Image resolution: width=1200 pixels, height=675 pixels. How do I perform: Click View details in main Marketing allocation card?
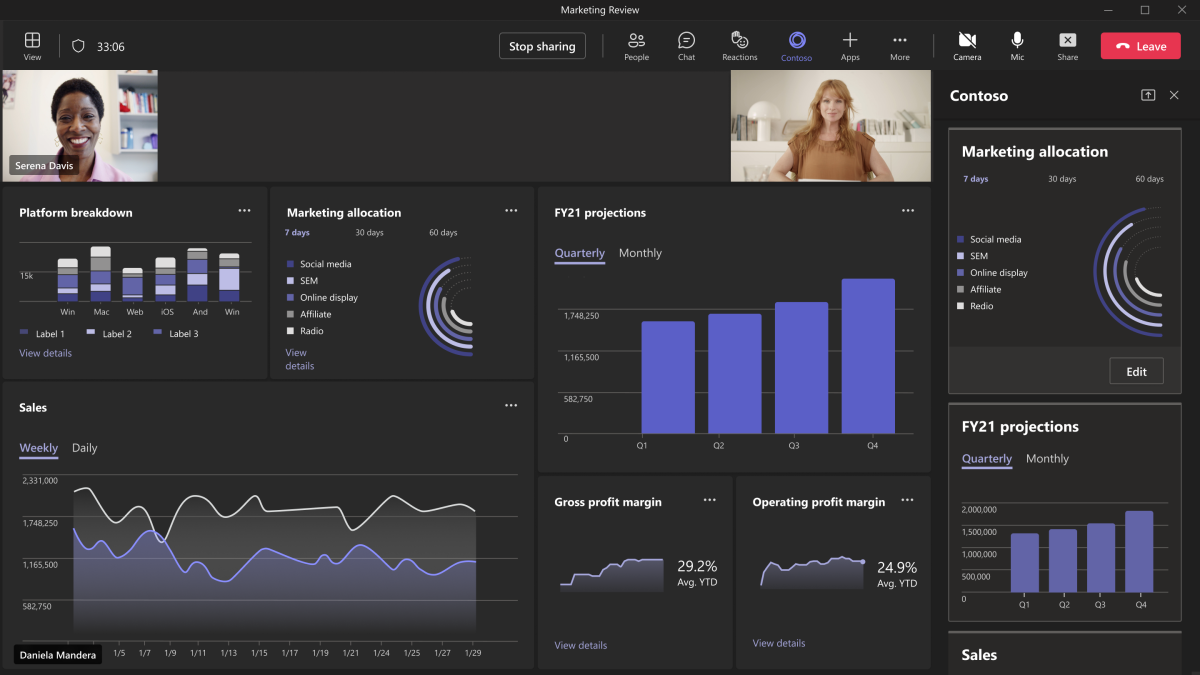pyautogui.click(x=300, y=359)
